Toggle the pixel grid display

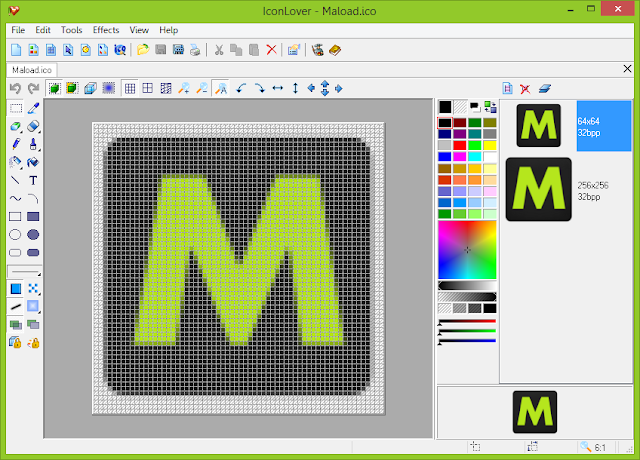130,88
